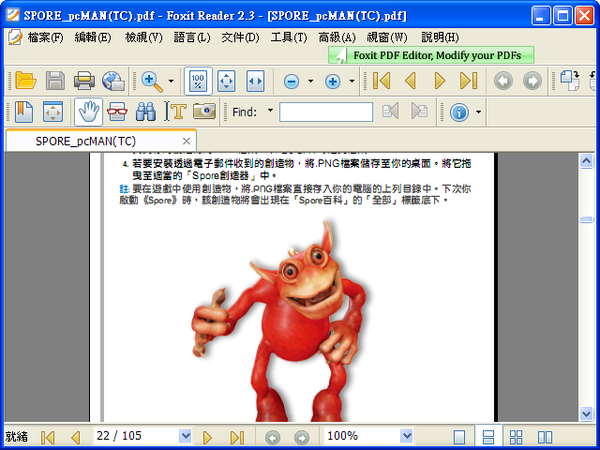This screenshot has width=600, height=450.
Task: Switch to the SPORE_pcMAN(TC) tab
Action: coord(86,141)
